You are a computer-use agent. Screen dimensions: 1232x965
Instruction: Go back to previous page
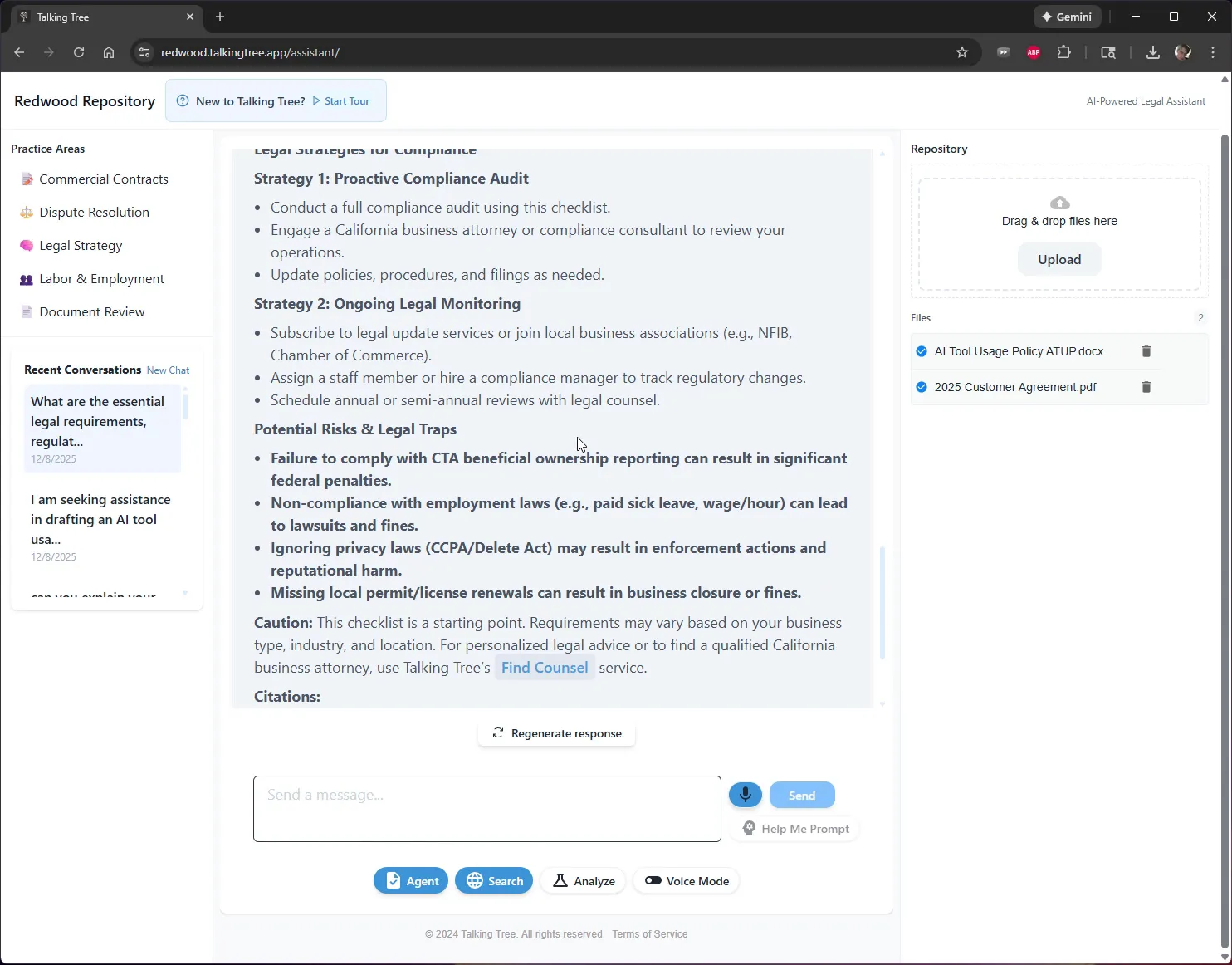(x=19, y=52)
